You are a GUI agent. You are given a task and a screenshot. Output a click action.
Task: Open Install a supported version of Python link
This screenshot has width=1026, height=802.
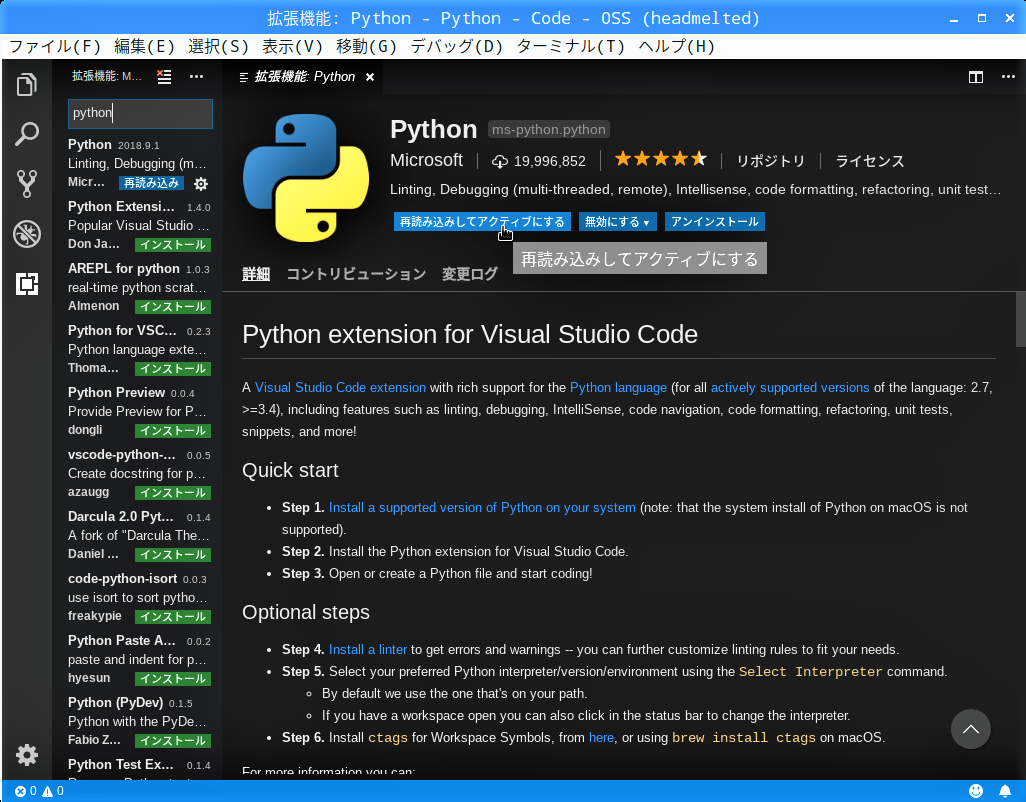(x=482, y=508)
